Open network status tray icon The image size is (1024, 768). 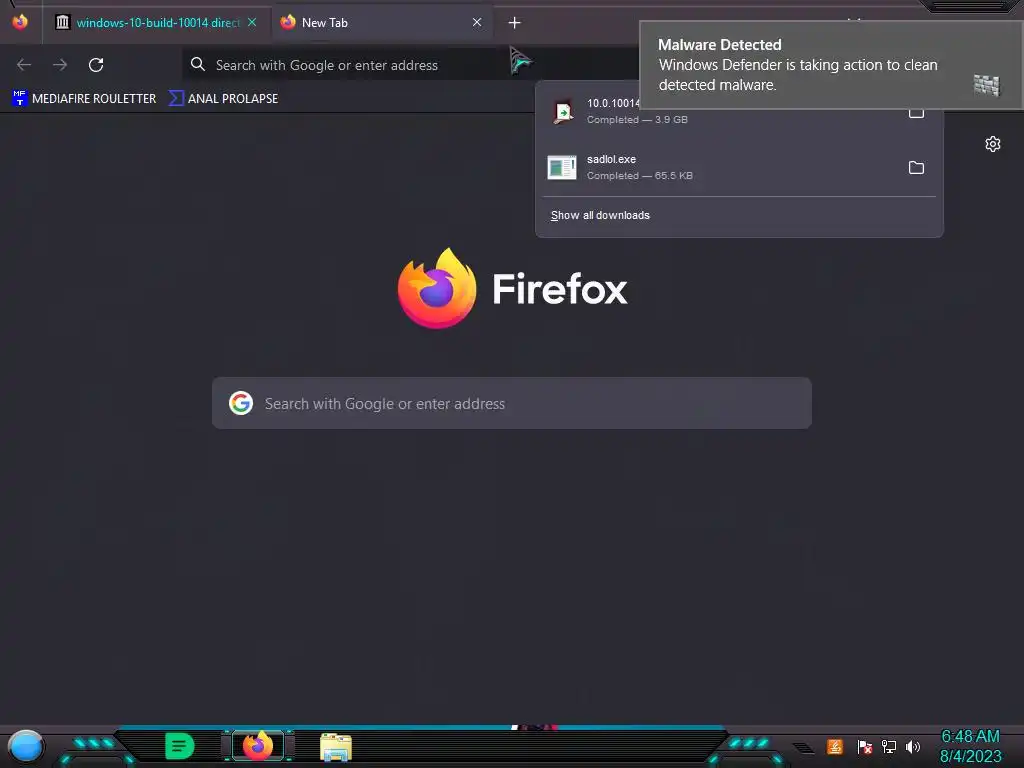[888, 746]
